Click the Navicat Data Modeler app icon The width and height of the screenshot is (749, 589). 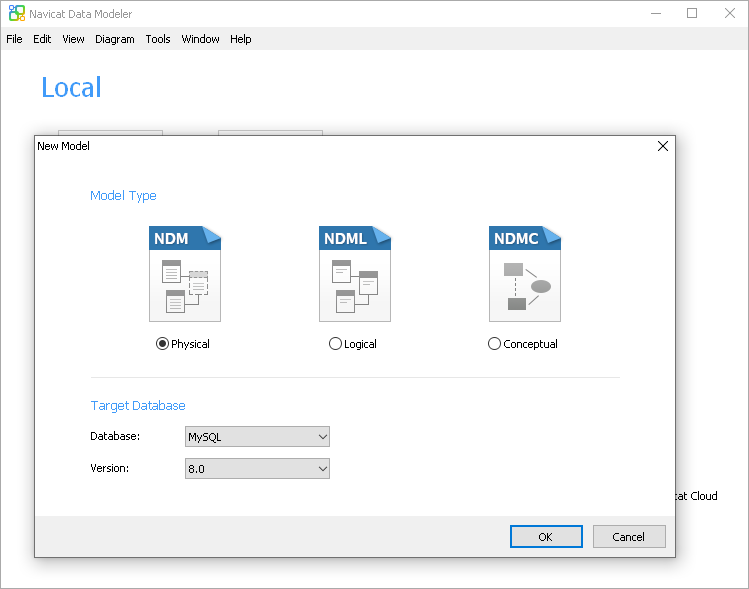[x=17, y=13]
